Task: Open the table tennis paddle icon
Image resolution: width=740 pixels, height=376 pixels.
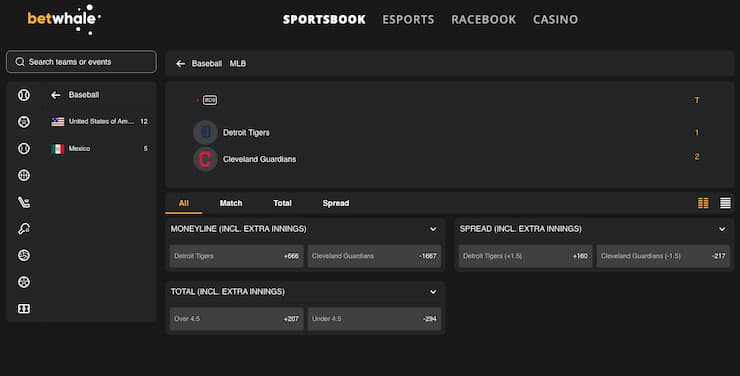Action: point(24,229)
